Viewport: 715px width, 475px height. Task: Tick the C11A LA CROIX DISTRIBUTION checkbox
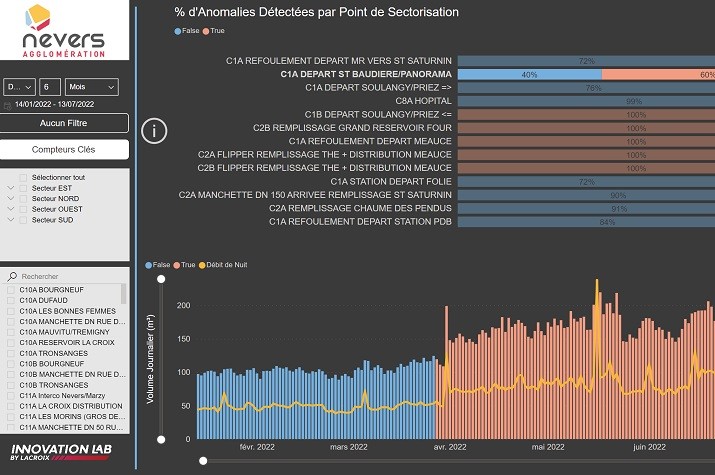coord(10,406)
